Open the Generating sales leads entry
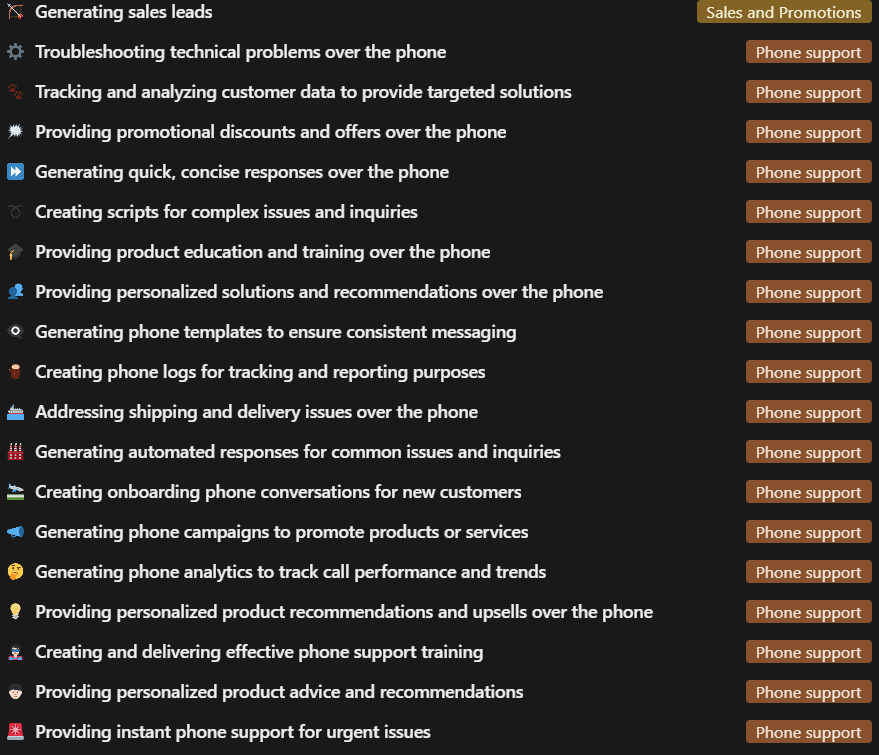The width and height of the screenshot is (879, 755). click(123, 12)
